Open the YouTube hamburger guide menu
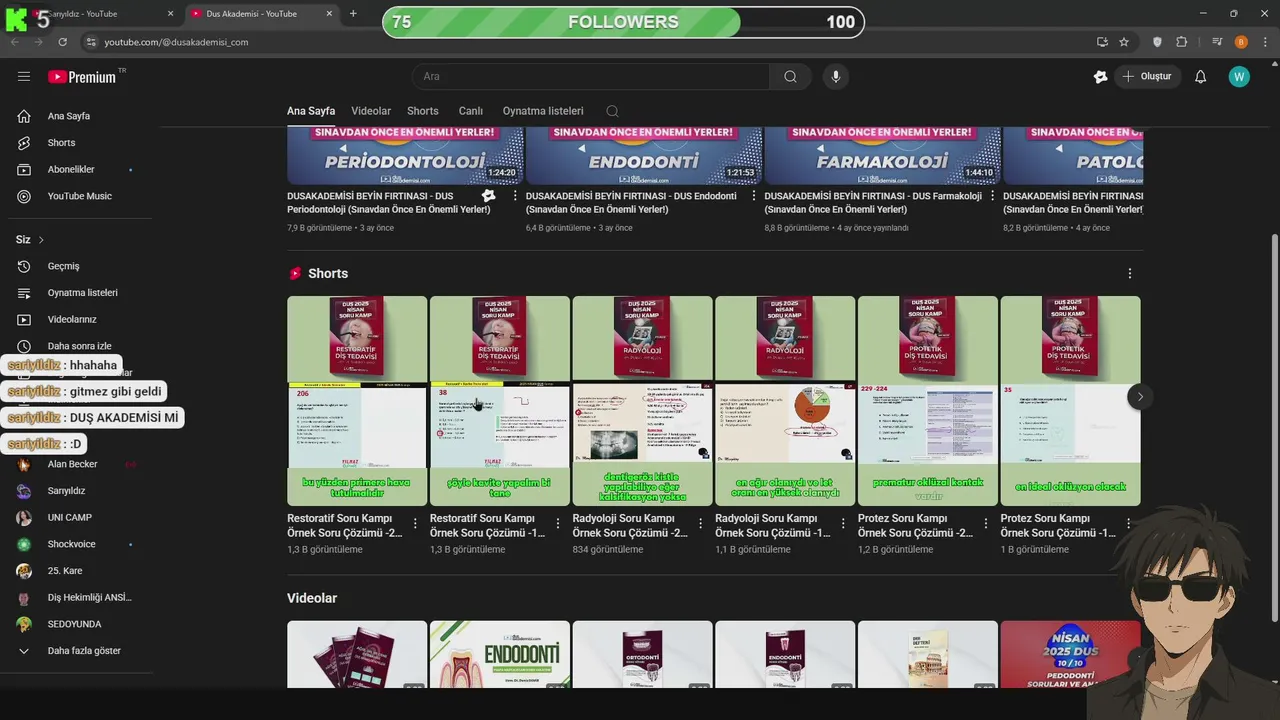Screen dimensions: 1280x720 (x=24, y=76)
